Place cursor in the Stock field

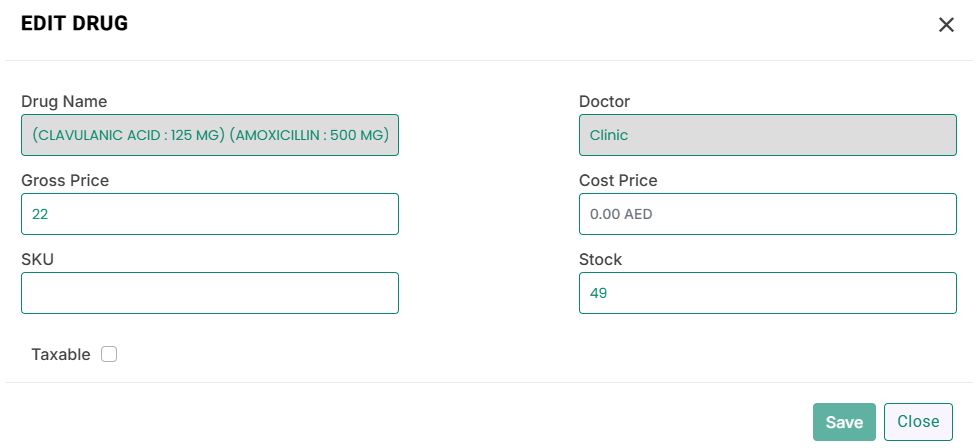pyautogui.click(x=767, y=292)
